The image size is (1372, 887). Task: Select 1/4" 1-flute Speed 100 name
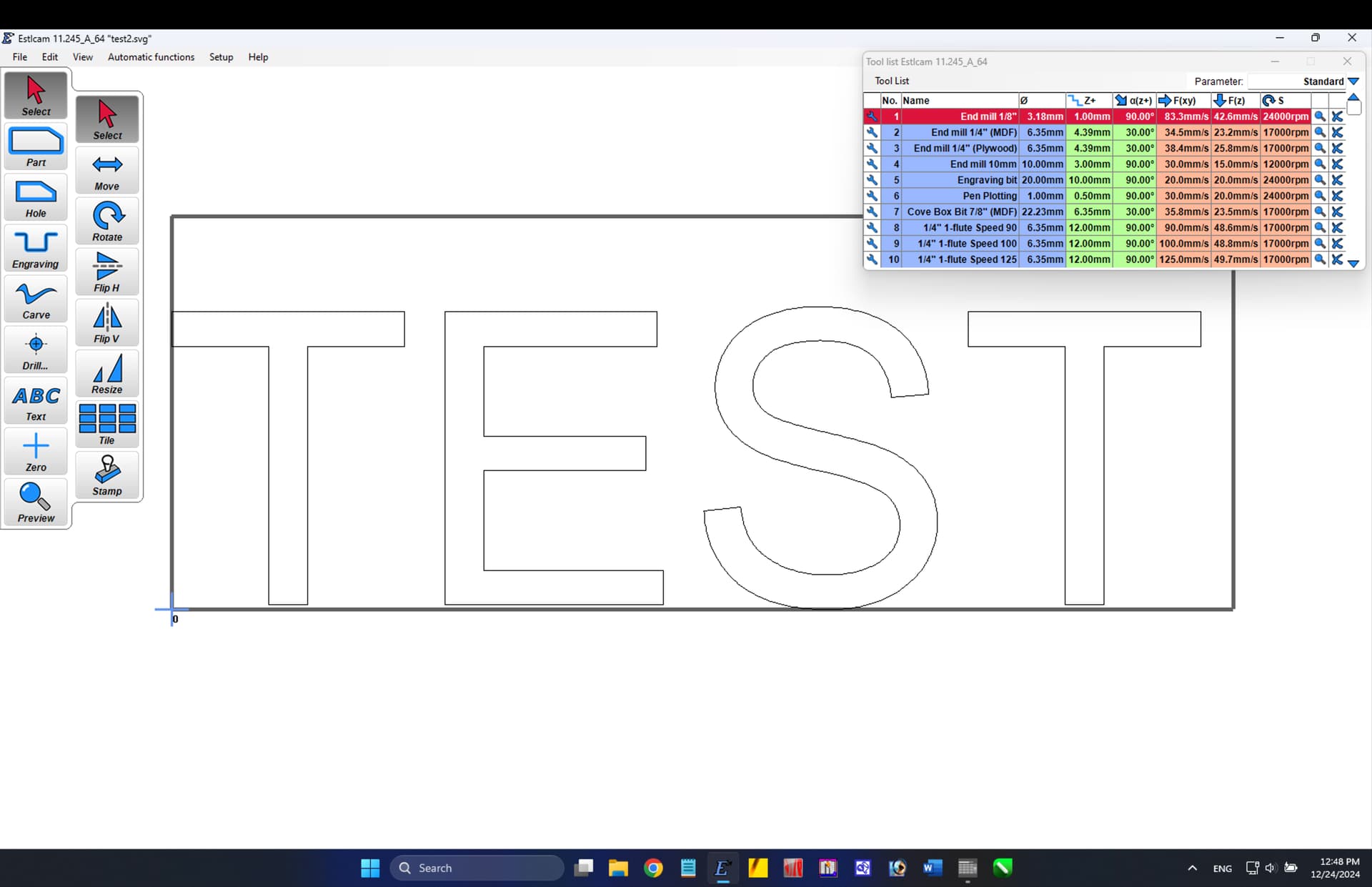[960, 243]
